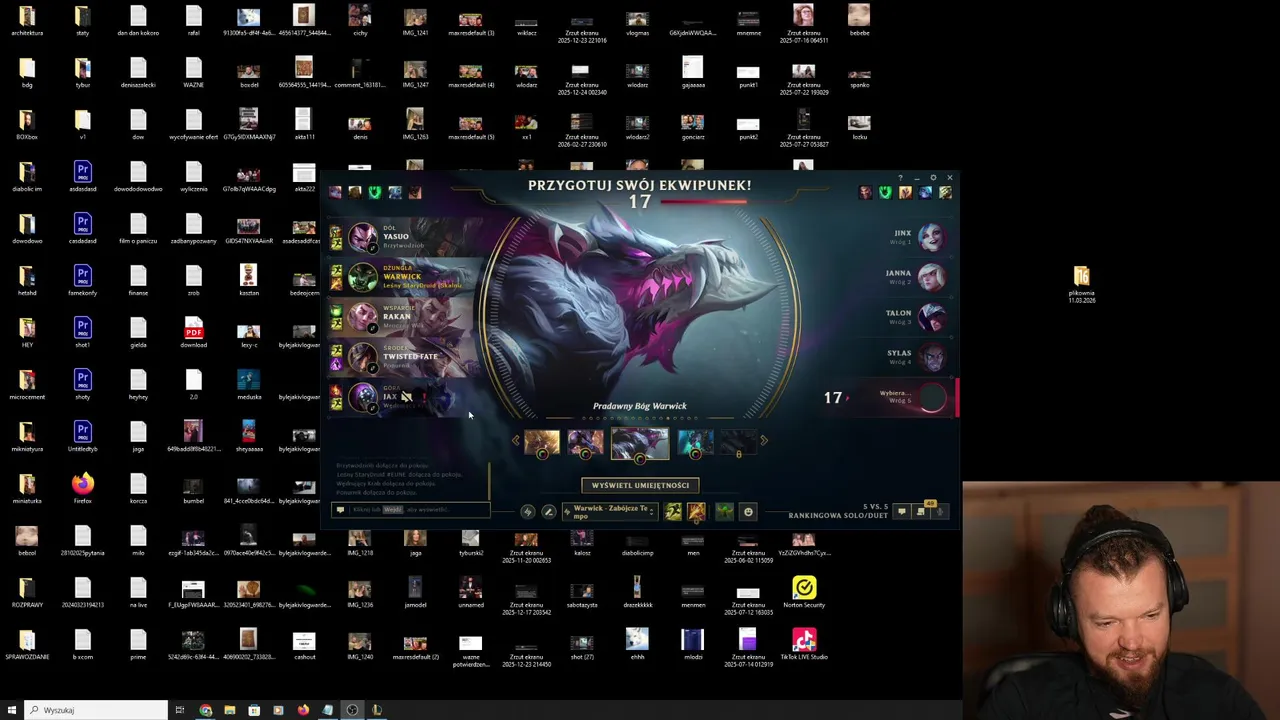Open chroma picker on Pradawny Bóg Warwick thumbnail
This screenshot has width=1280, height=720.
pyautogui.click(x=640, y=458)
